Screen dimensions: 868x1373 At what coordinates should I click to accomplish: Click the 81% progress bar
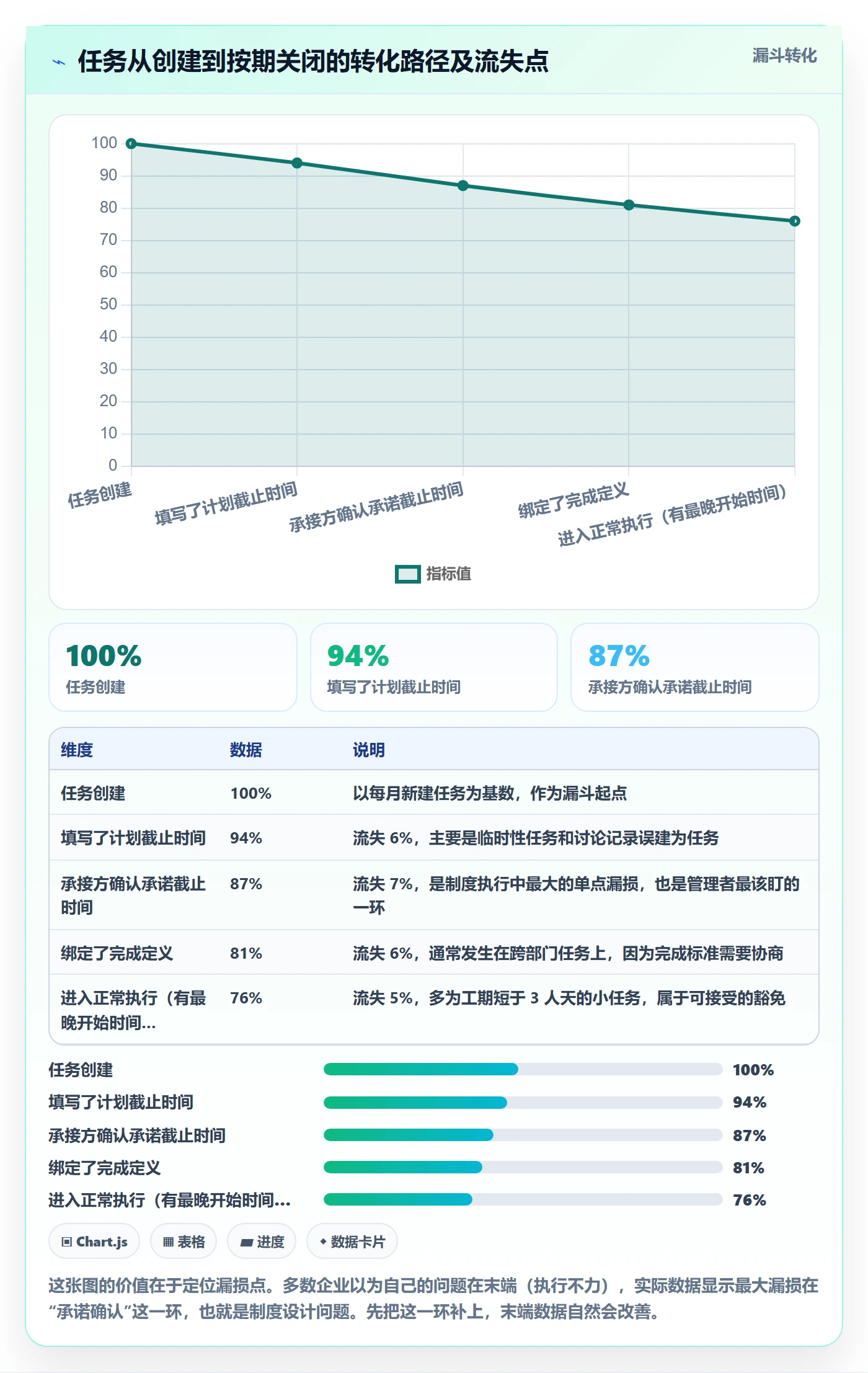(523, 1167)
